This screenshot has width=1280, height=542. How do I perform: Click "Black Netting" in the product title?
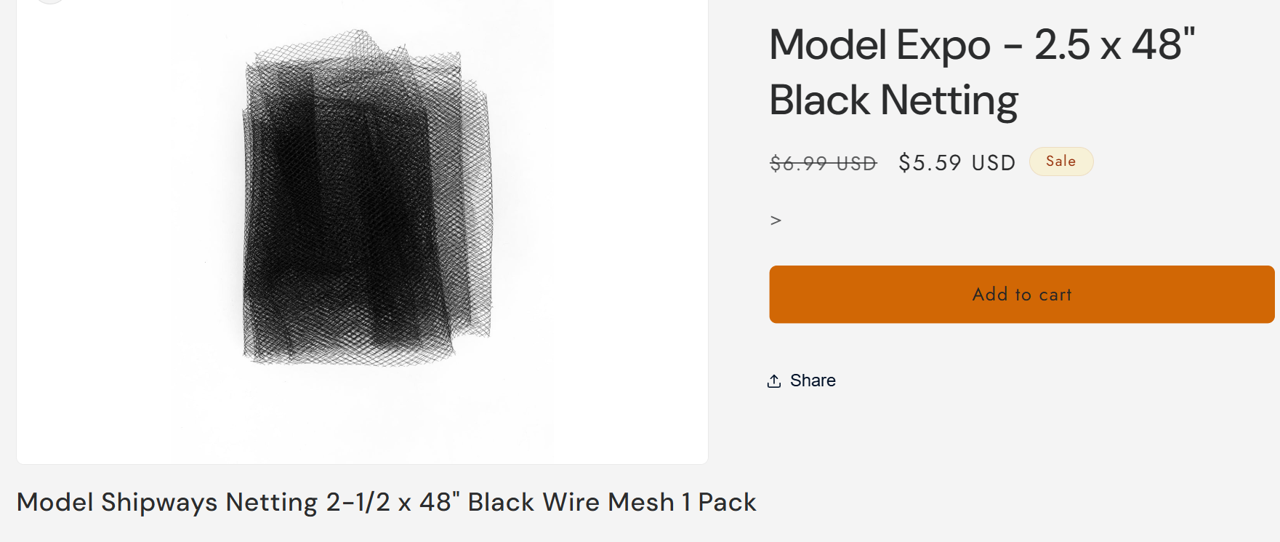point(893,100)
